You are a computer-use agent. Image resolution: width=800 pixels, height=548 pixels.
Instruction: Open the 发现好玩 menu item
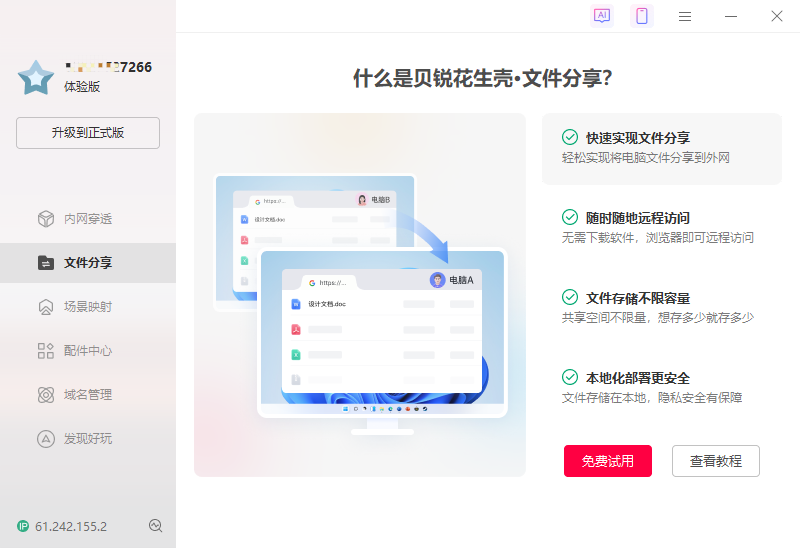(88, 438)
